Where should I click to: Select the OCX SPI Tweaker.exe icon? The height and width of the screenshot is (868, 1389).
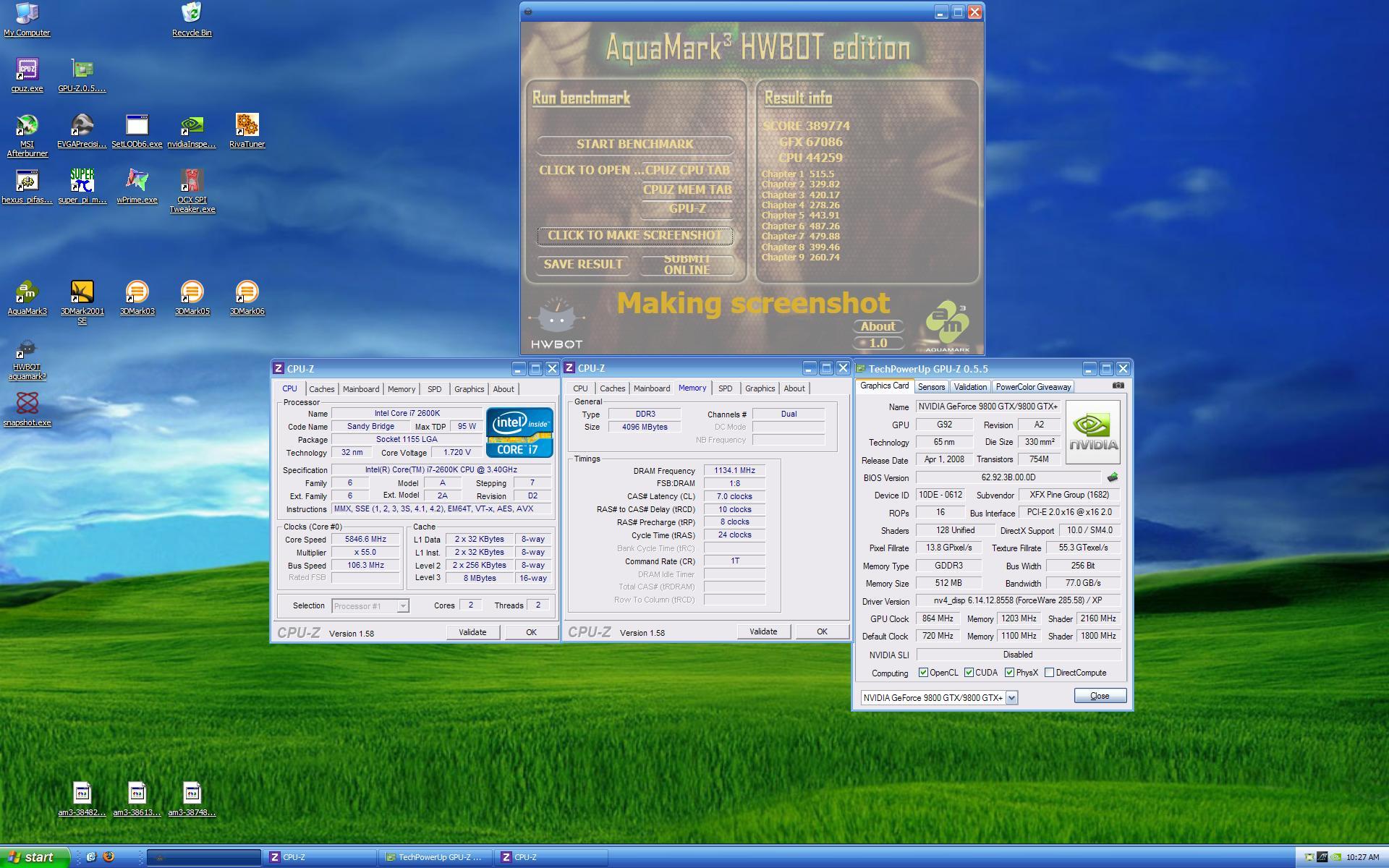(x=192, y=191)
